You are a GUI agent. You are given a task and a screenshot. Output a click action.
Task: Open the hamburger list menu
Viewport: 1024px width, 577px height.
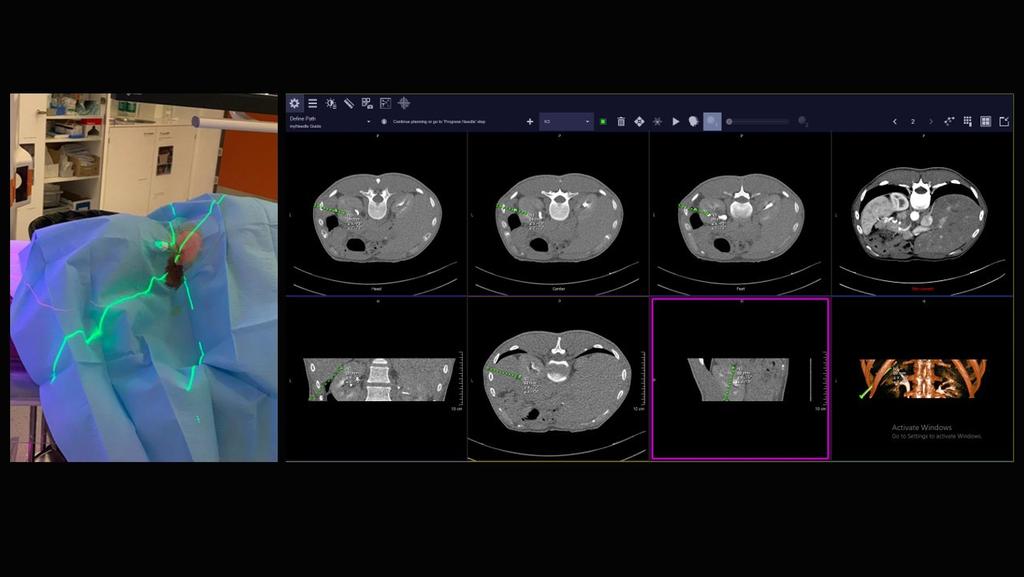click(312, 103)
